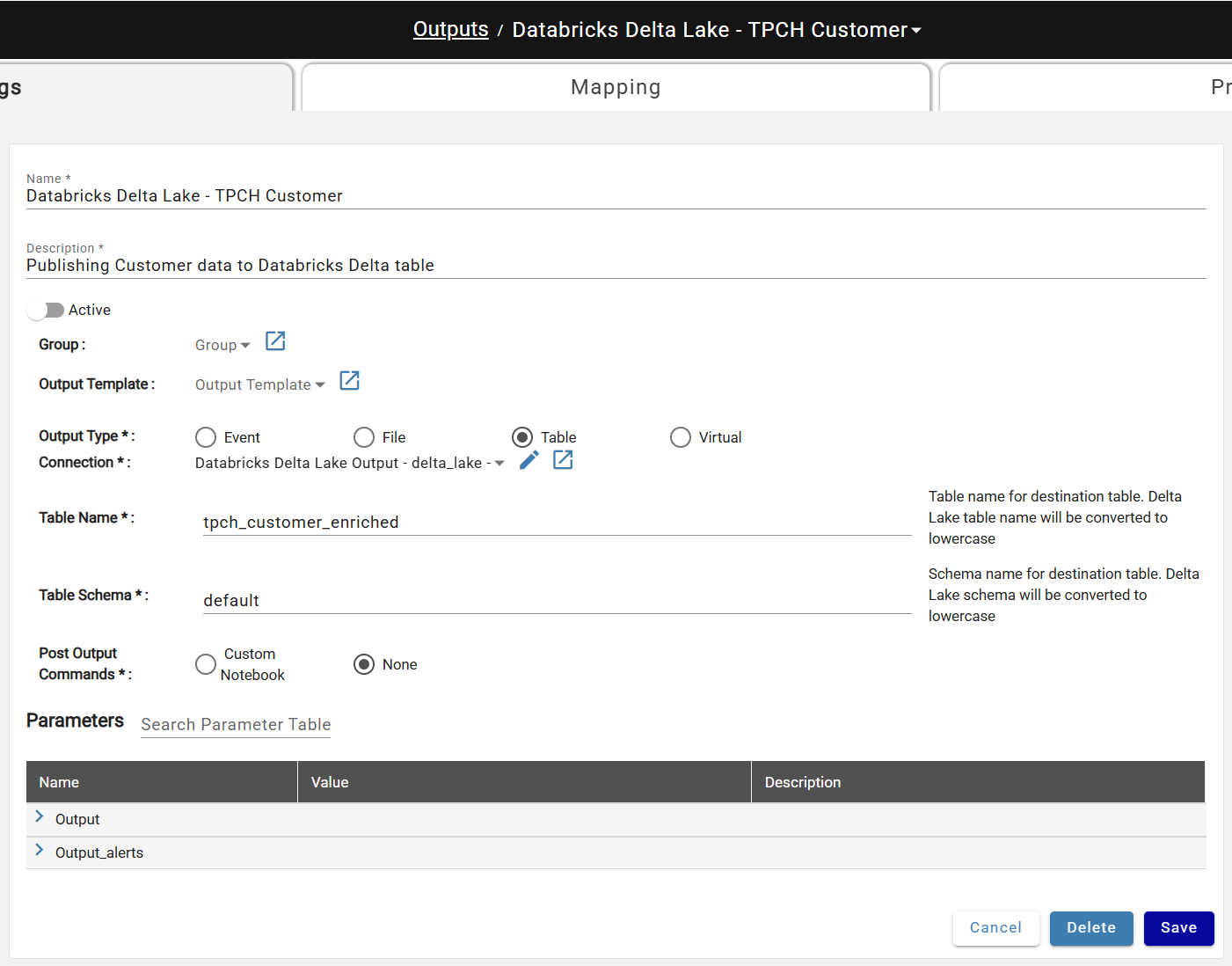
Task: Edit the delta_lake connection with pencil icon
Action: (528, 459)
